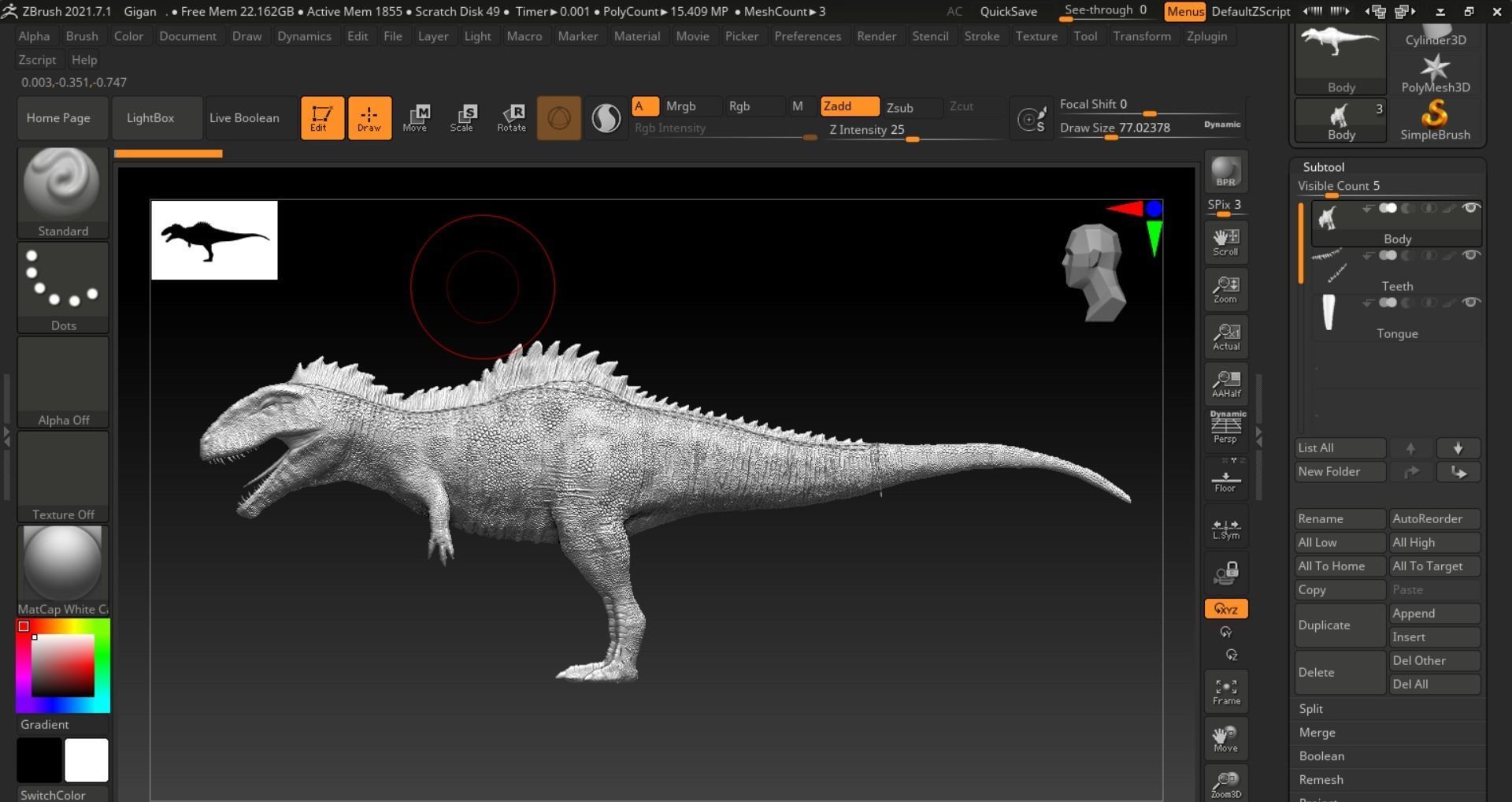Adjust the Z Intensity slider

pyautogui.click(x=912, y=131)
